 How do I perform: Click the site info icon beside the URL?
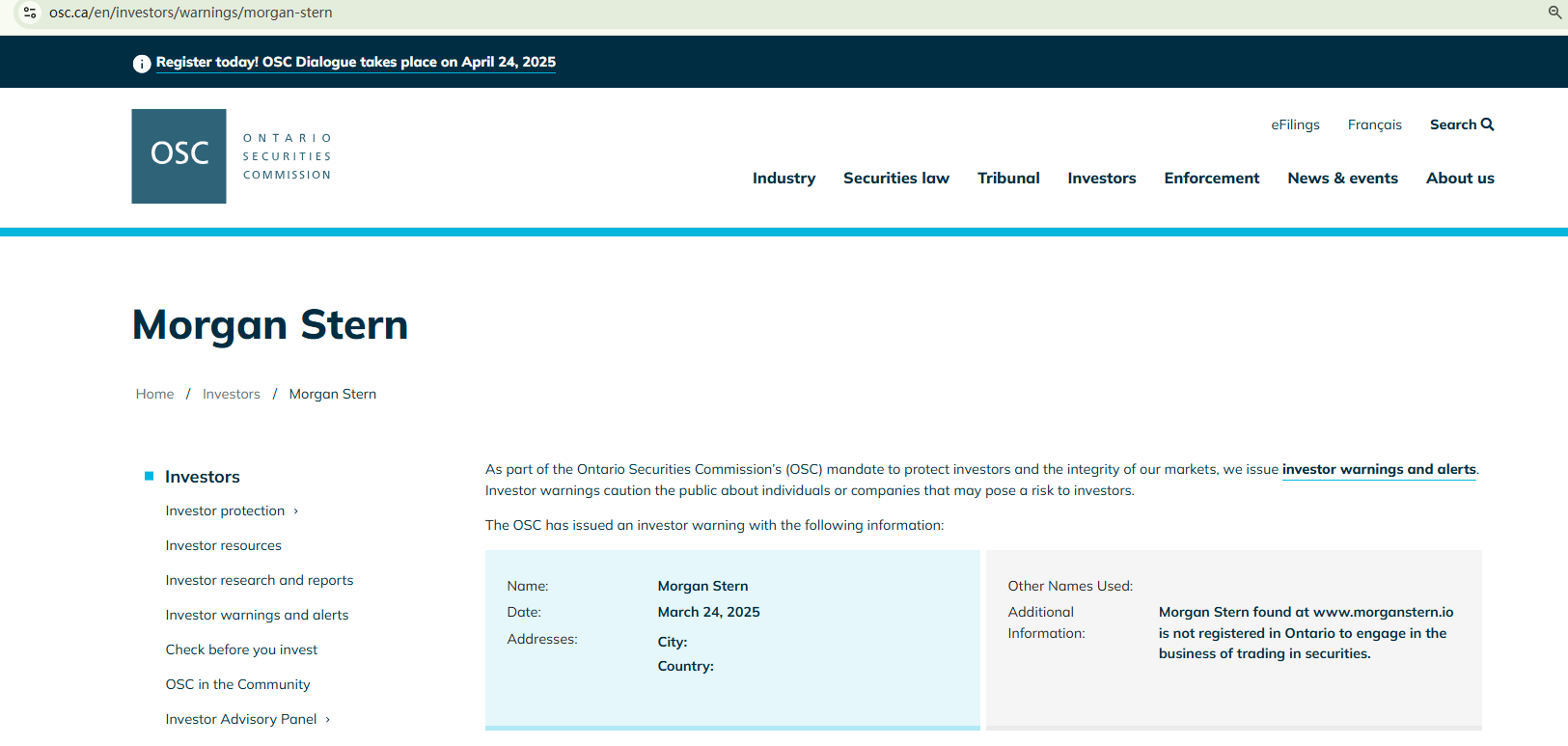(30, 13)
